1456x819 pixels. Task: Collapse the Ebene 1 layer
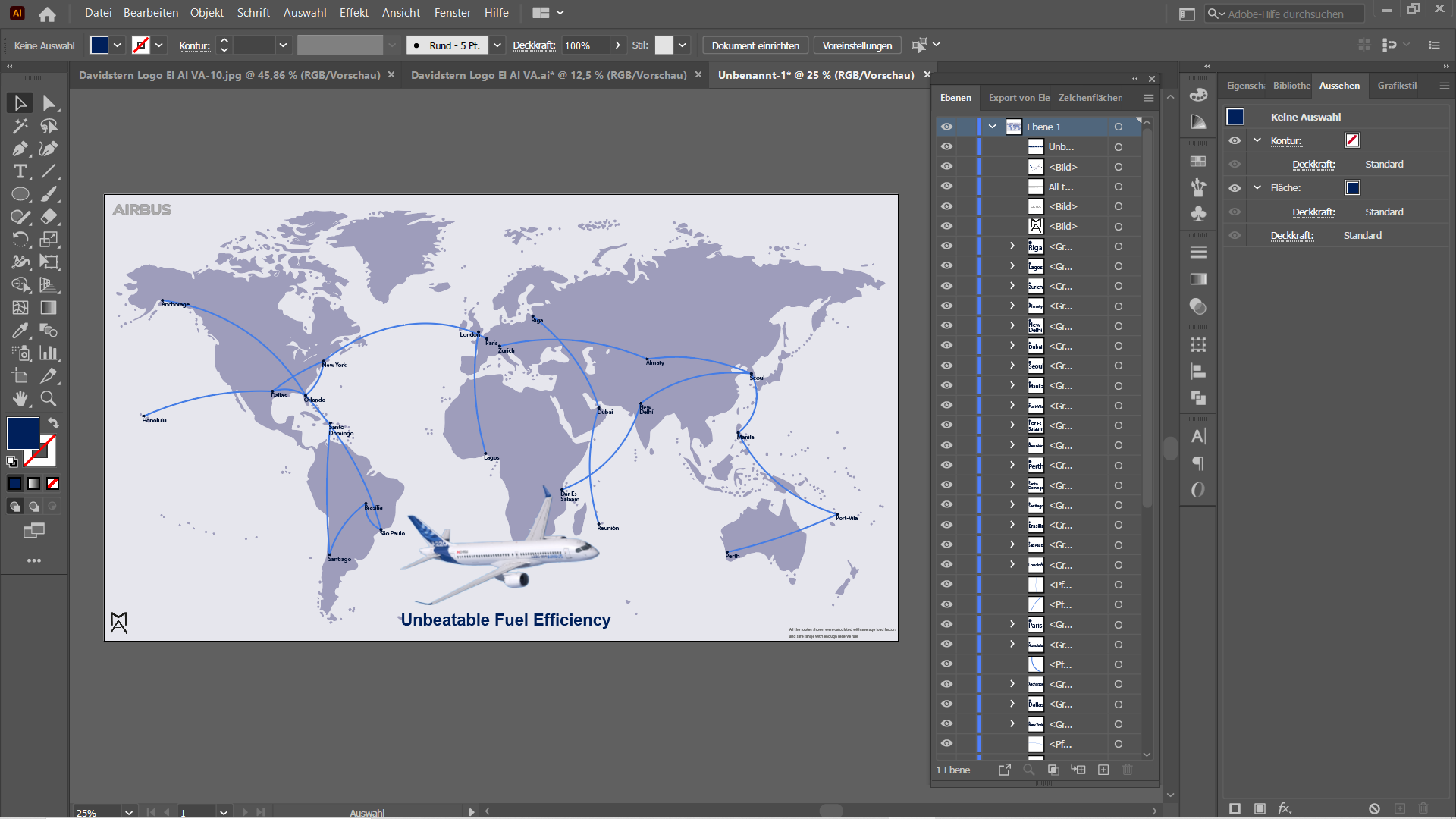point(992,127)
